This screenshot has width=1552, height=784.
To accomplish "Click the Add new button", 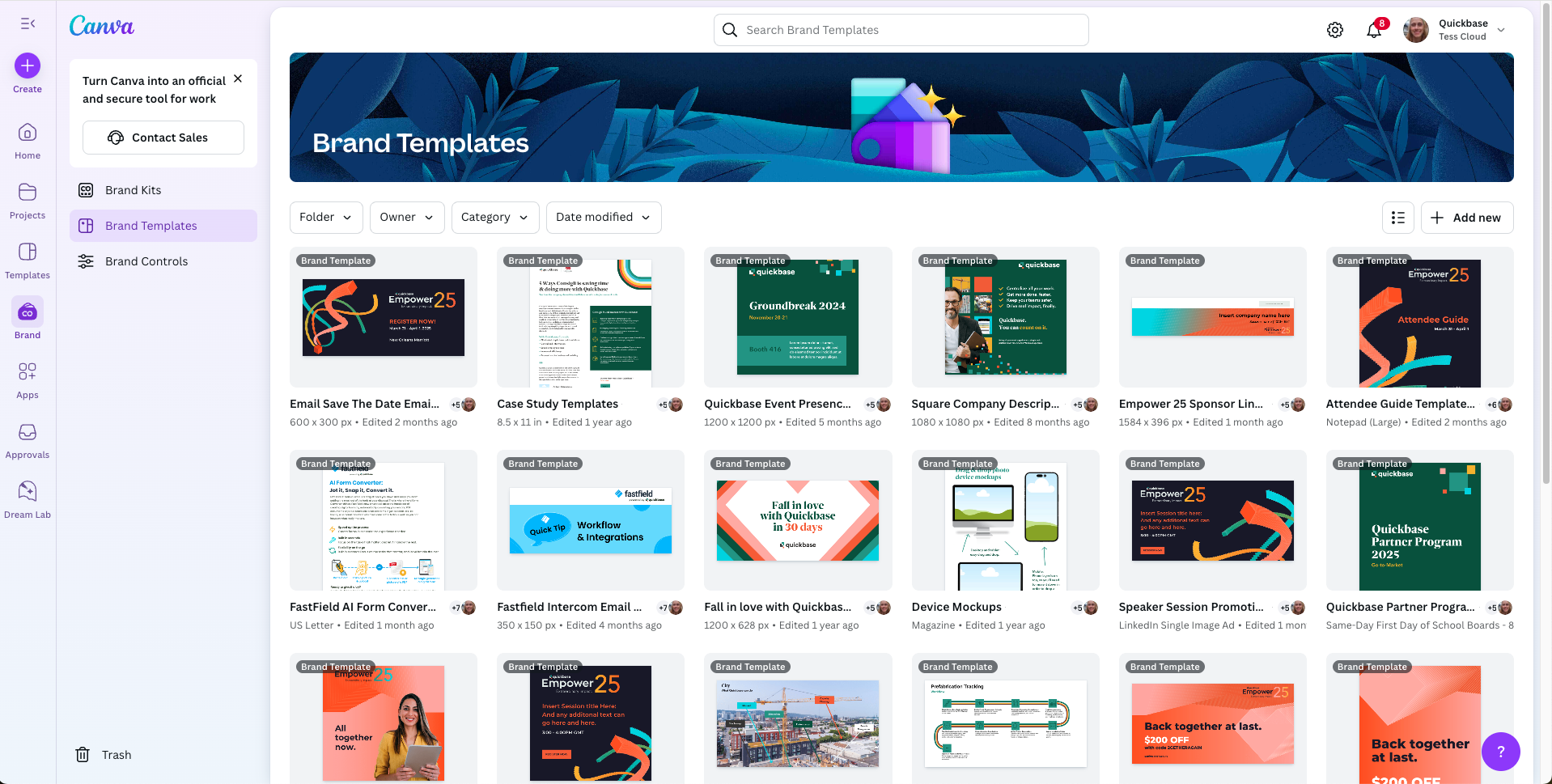I will (x=1467, y=218).
